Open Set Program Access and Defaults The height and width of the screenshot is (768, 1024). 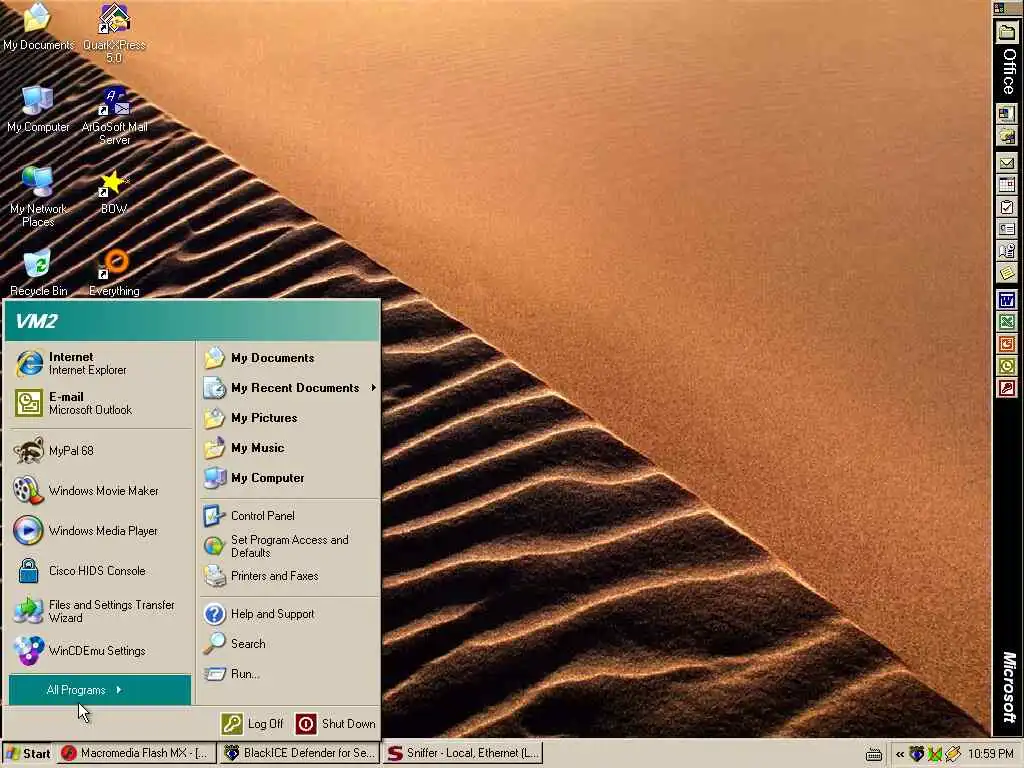[x=289, y=546]
